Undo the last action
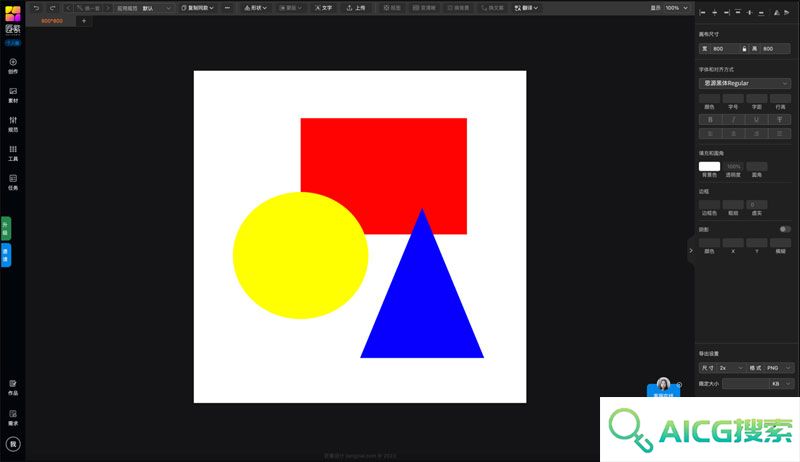 pyautogui.click(x=36, y=8)
